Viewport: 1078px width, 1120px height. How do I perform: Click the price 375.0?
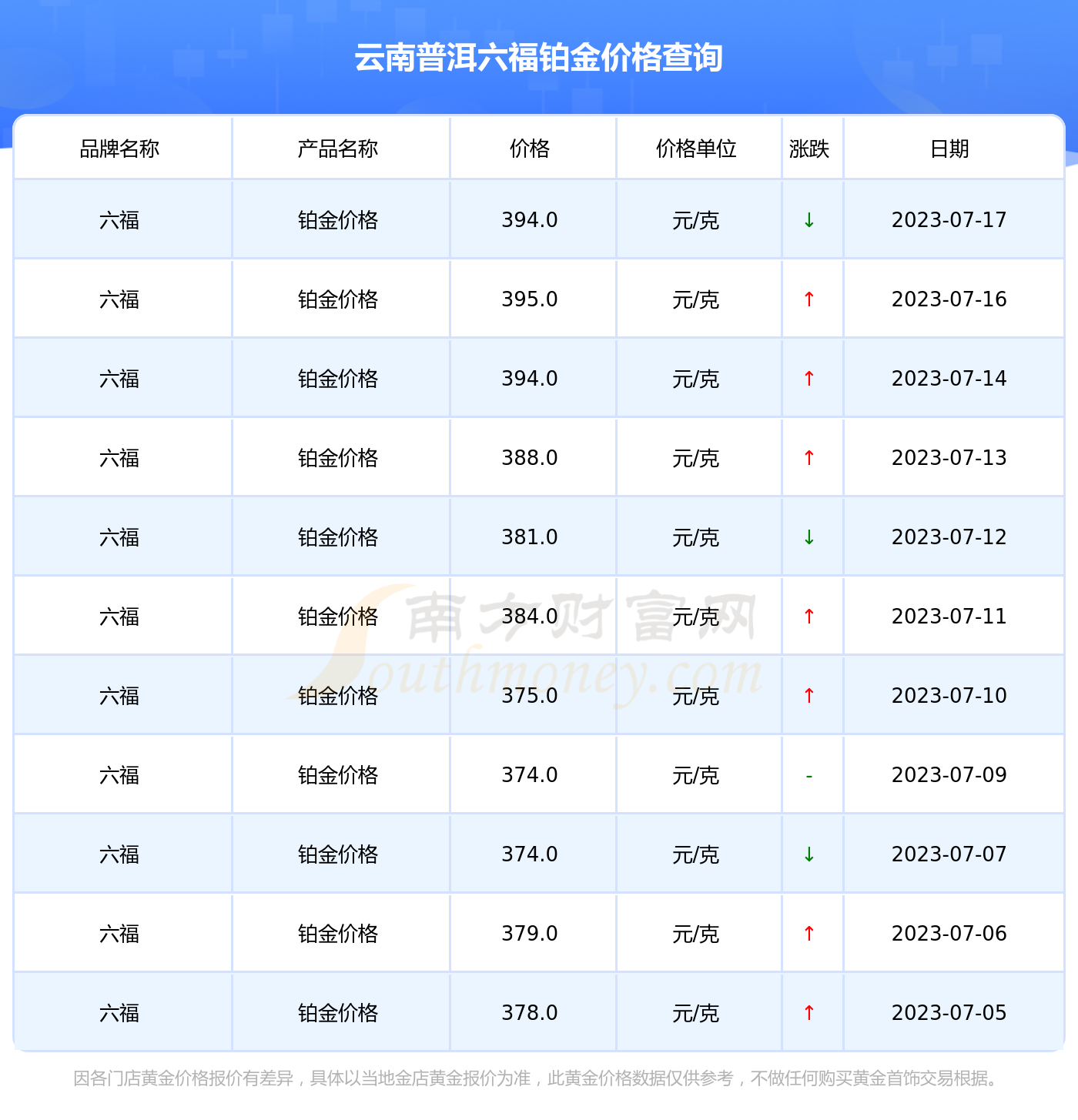(x=530, y=696)
